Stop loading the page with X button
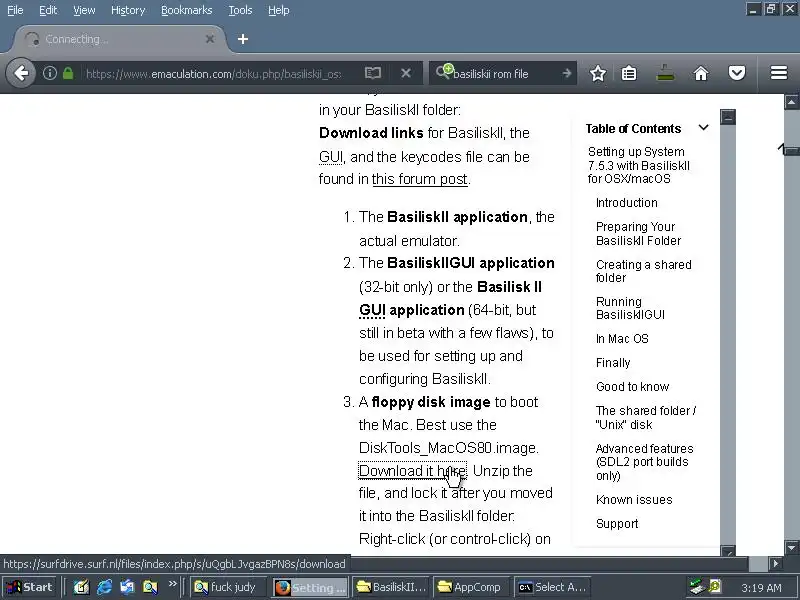 406,73
